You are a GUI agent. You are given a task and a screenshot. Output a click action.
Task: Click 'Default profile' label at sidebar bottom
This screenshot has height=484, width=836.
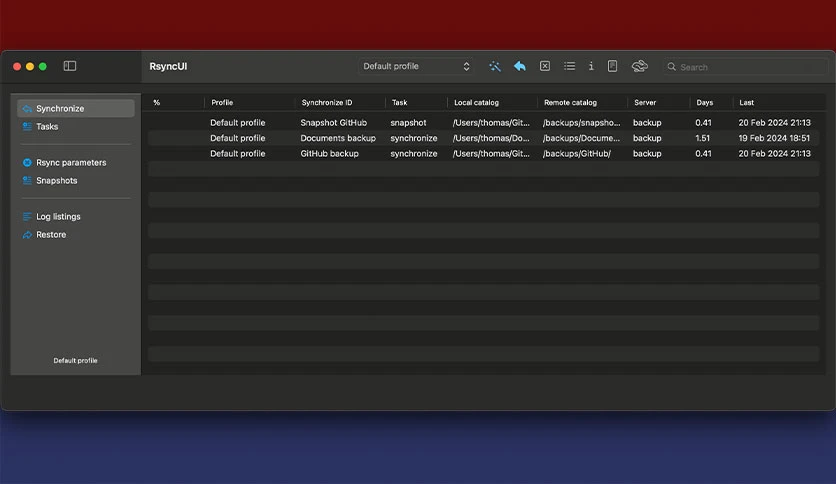[75, 361]
